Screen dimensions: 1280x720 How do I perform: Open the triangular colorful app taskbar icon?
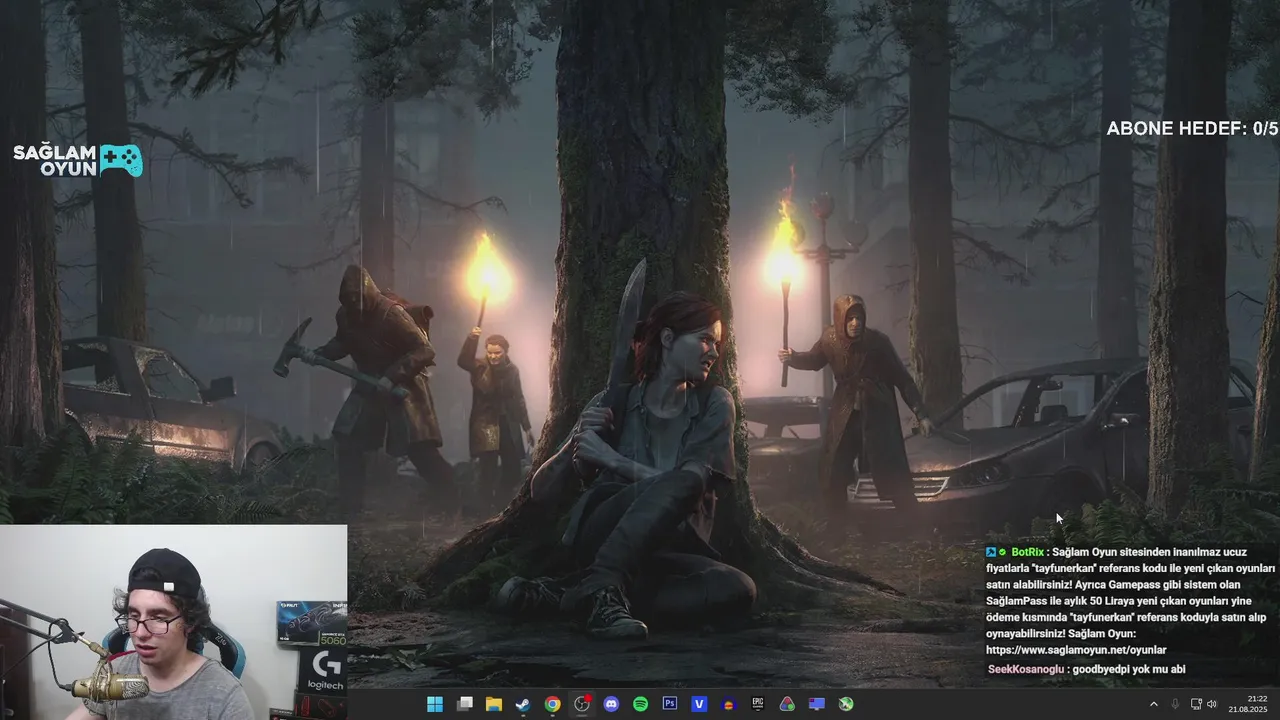[x=787, y=704]
